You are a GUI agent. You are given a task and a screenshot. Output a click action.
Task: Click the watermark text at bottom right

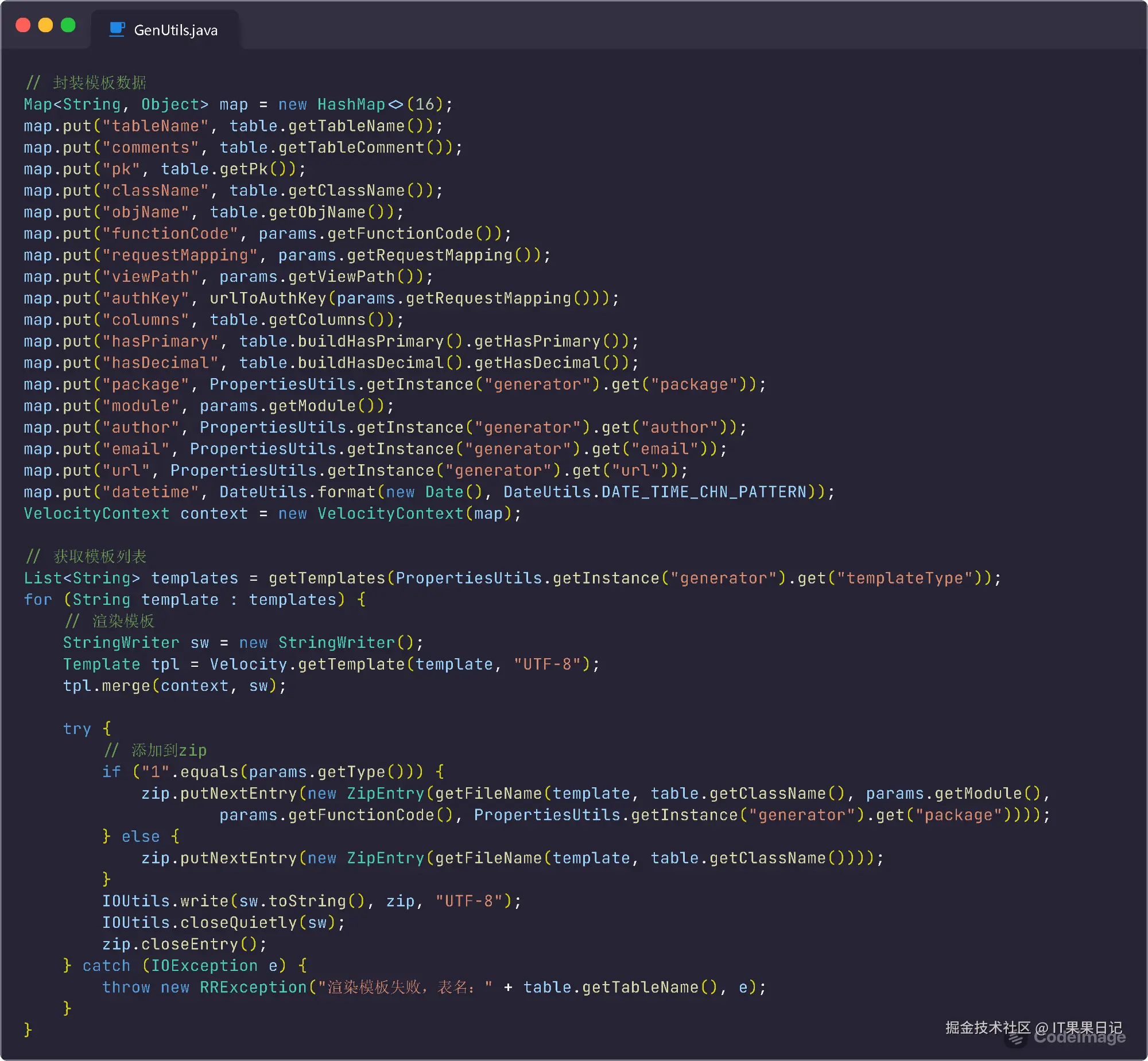pyautogui.click(x=1033, y=1027)
